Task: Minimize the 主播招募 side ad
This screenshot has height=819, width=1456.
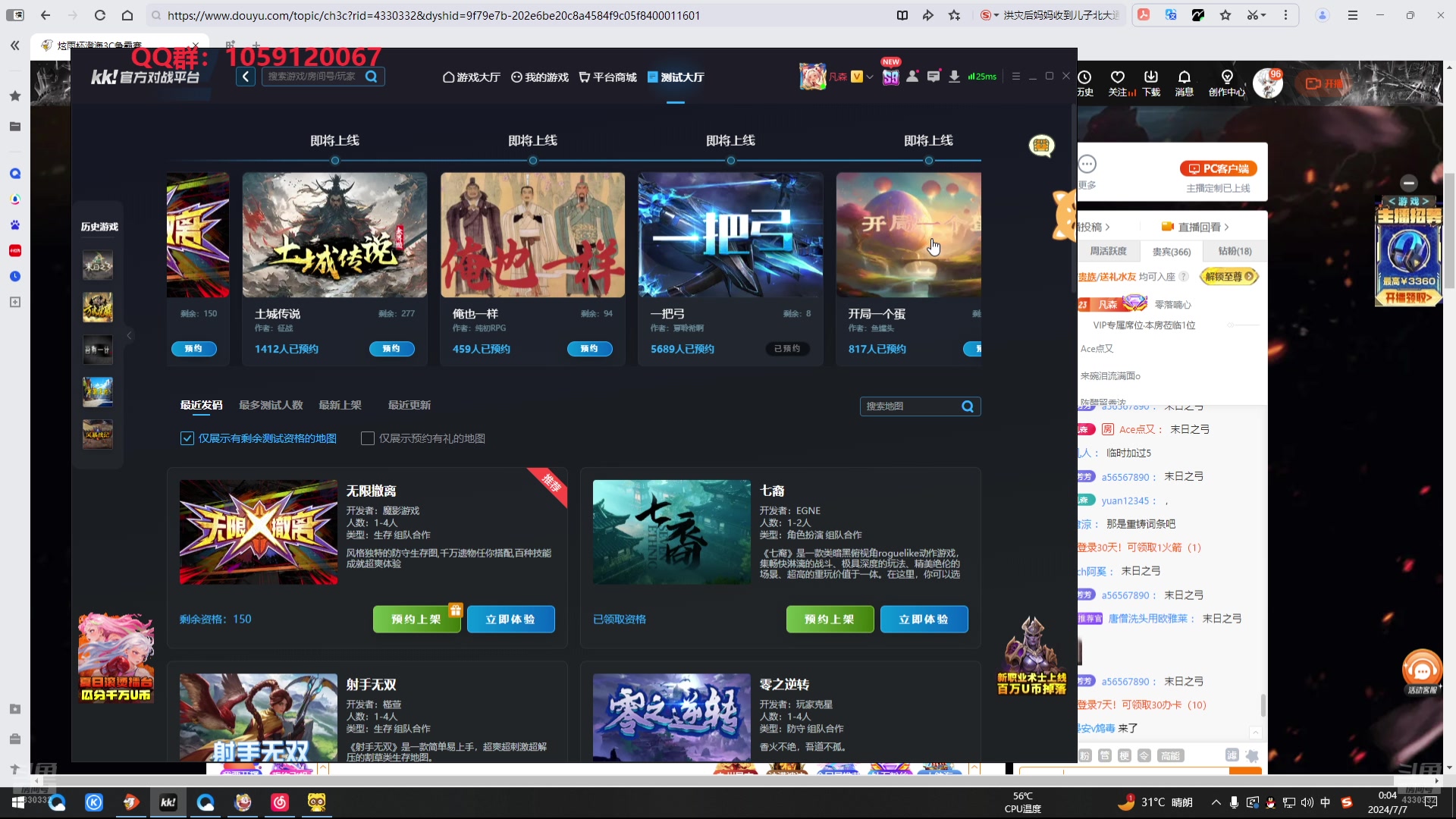Action: click(x=1409, y=183)
